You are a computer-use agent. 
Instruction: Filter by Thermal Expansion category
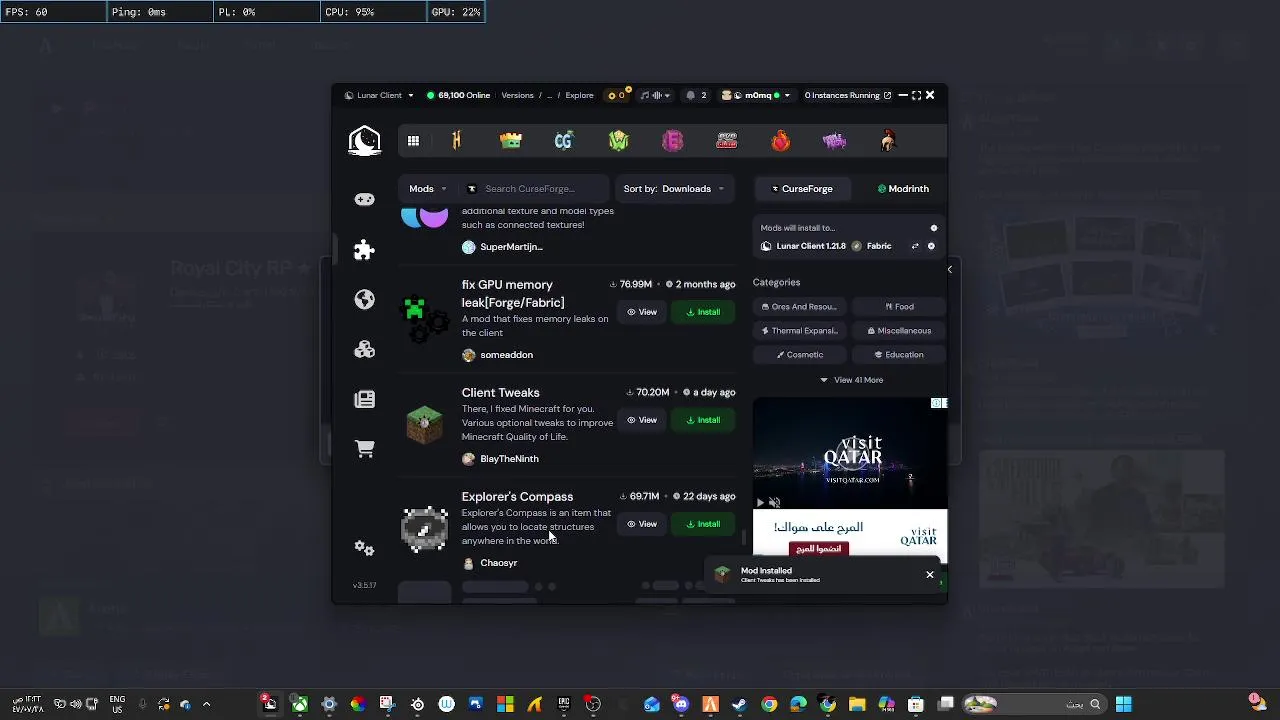click(x=799, y=331)
